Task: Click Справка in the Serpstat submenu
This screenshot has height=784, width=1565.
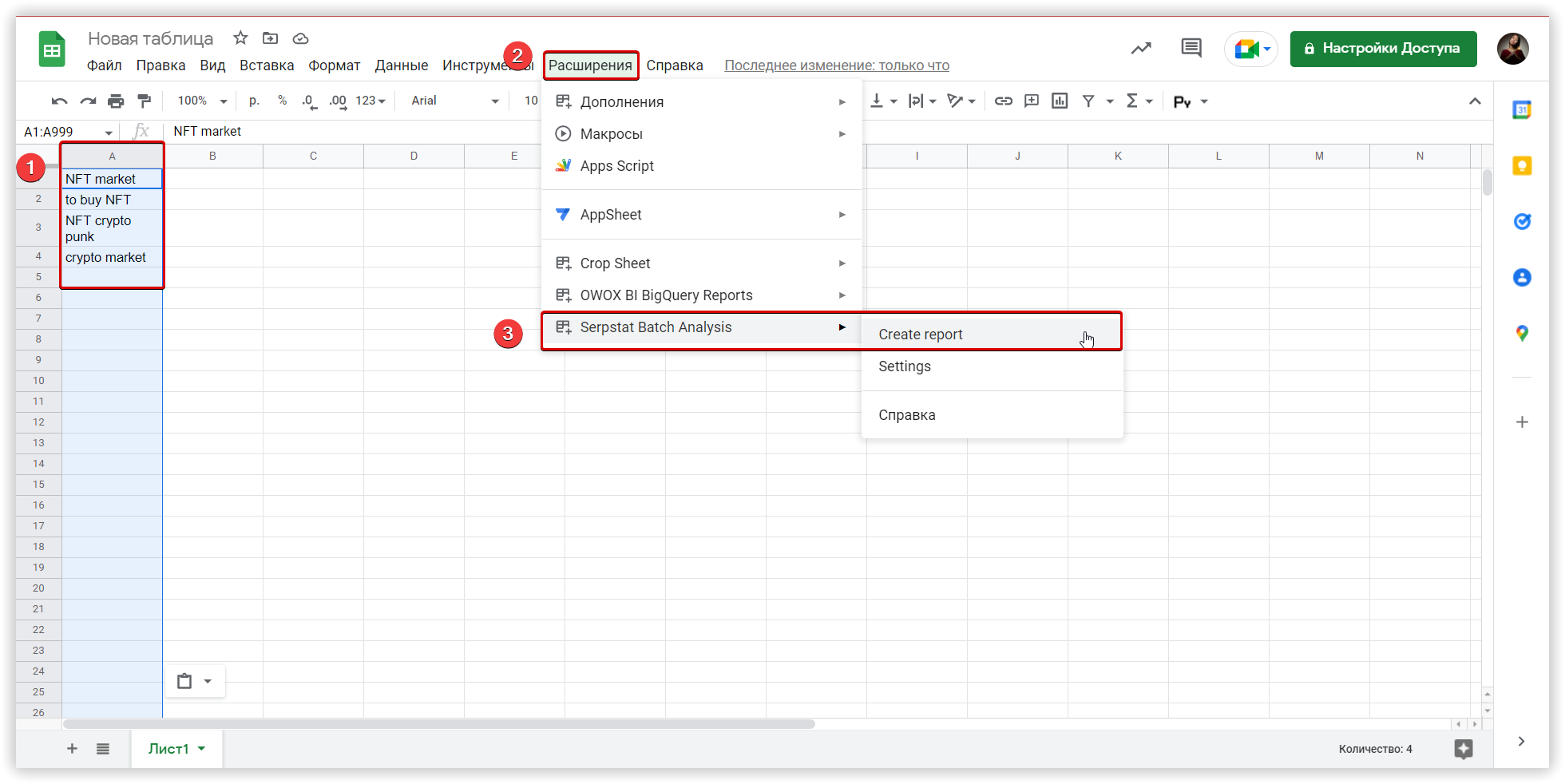Action: tap(992, 415)
